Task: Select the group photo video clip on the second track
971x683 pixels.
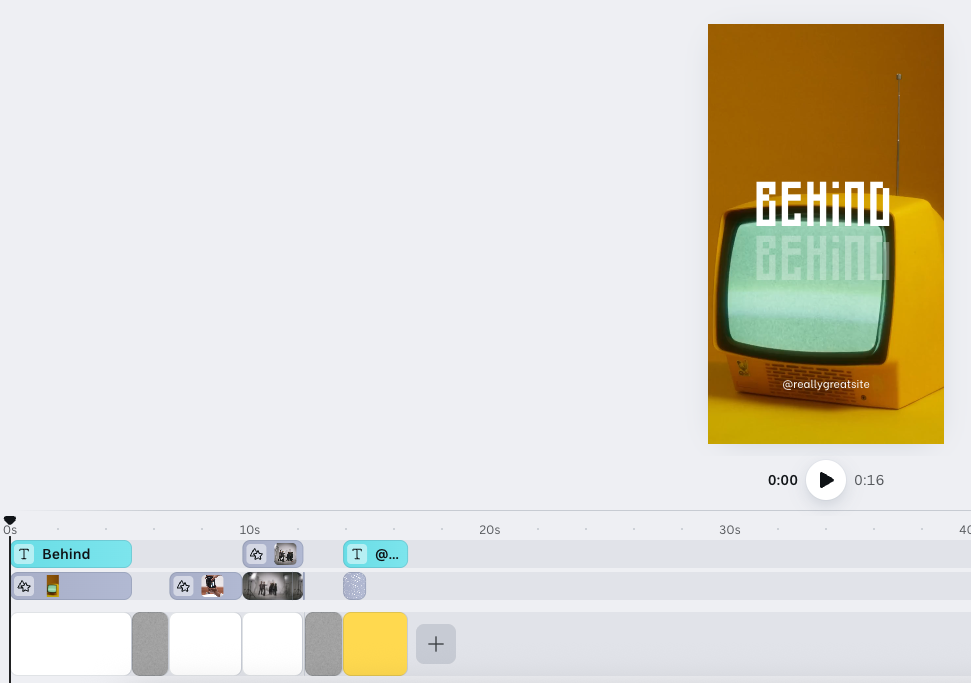Action: [273, 586]
